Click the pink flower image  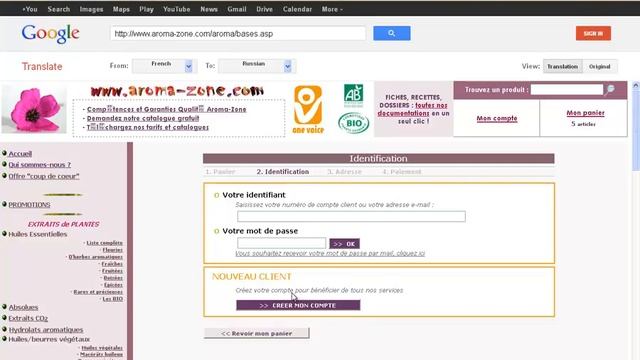[x=34, y=109]
